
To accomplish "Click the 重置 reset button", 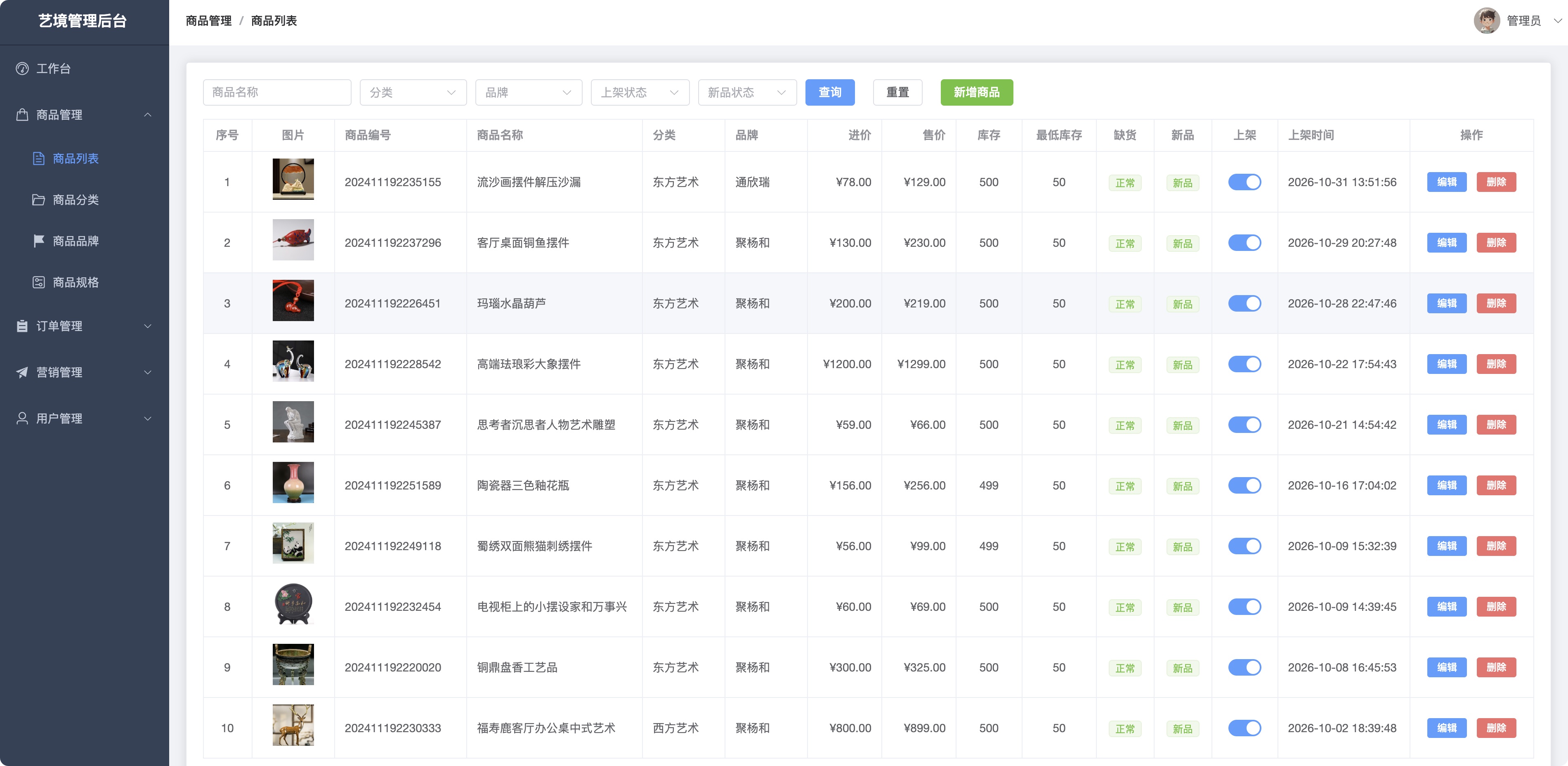I will coord(897,92).
